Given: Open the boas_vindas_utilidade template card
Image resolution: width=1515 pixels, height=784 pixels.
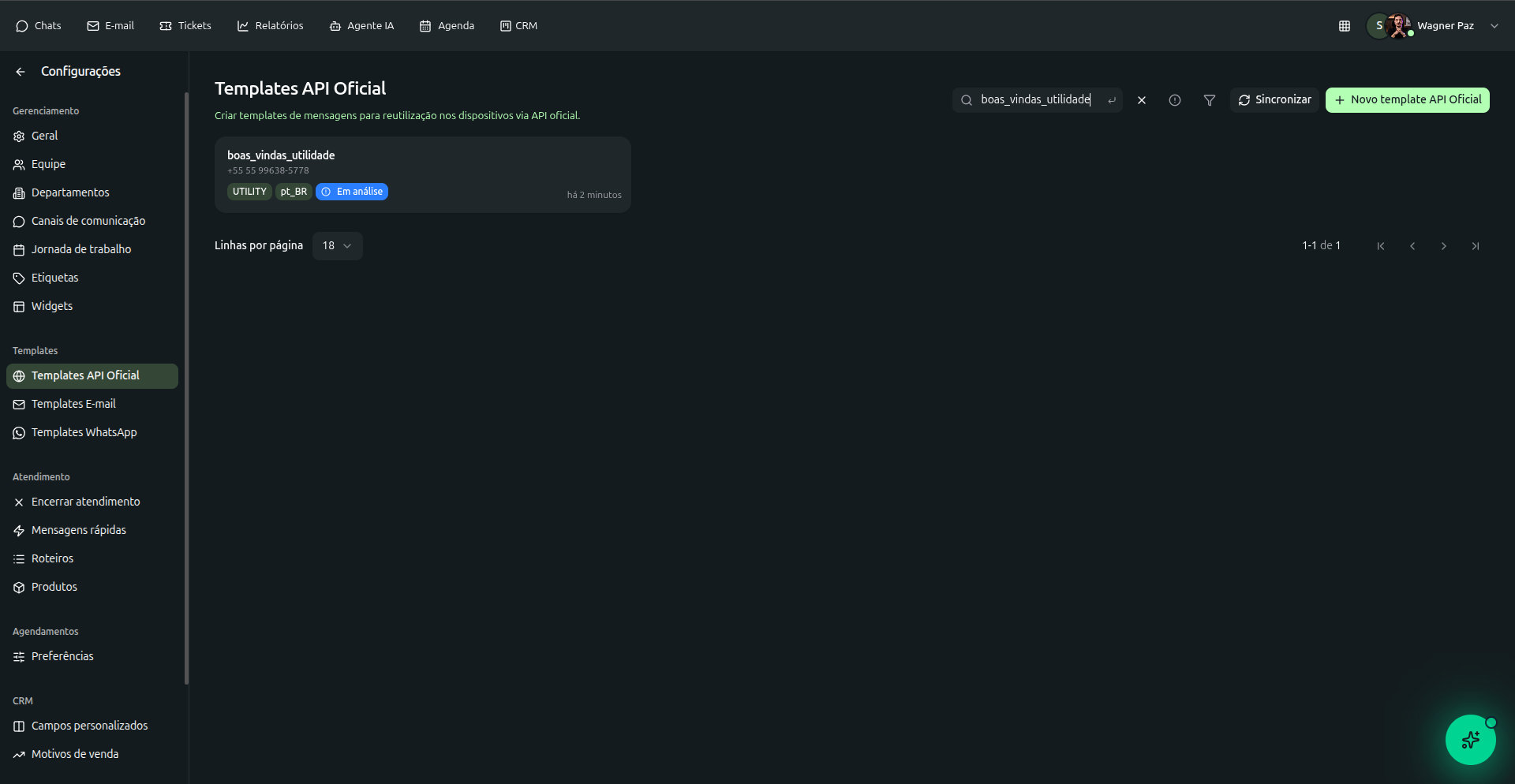Looking at the screenshot, I should [422, 174].
